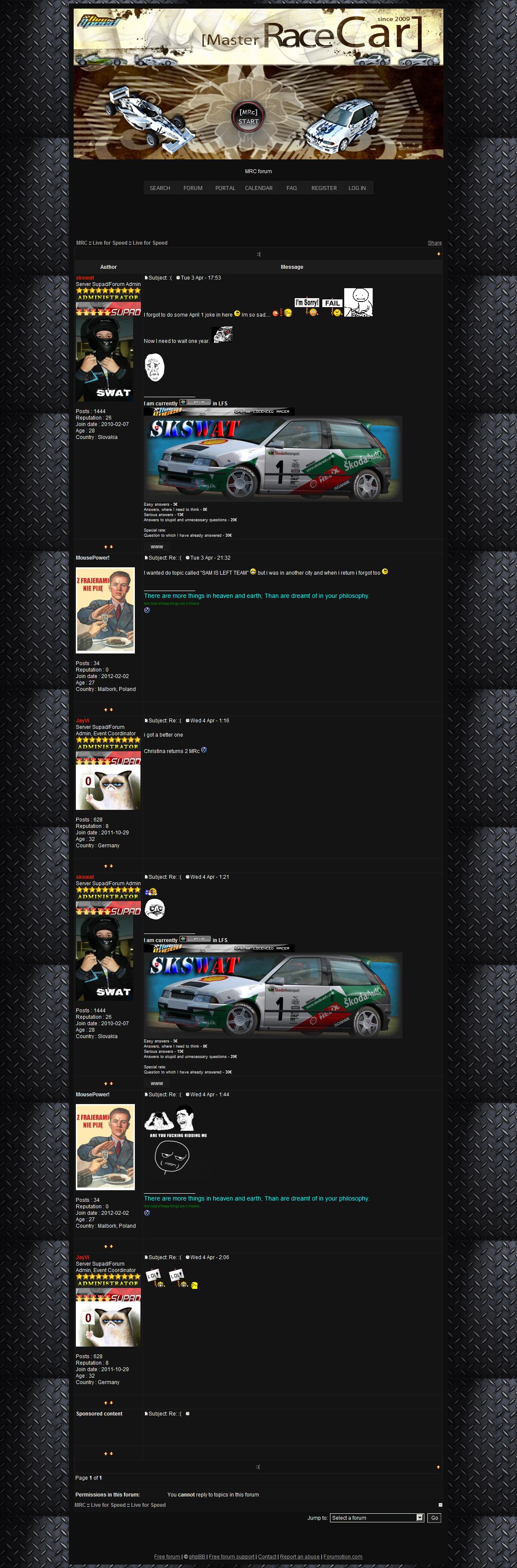
Task: Click post icon beside Tue 3 Apr - 17:53
Action: coord(146,277)
